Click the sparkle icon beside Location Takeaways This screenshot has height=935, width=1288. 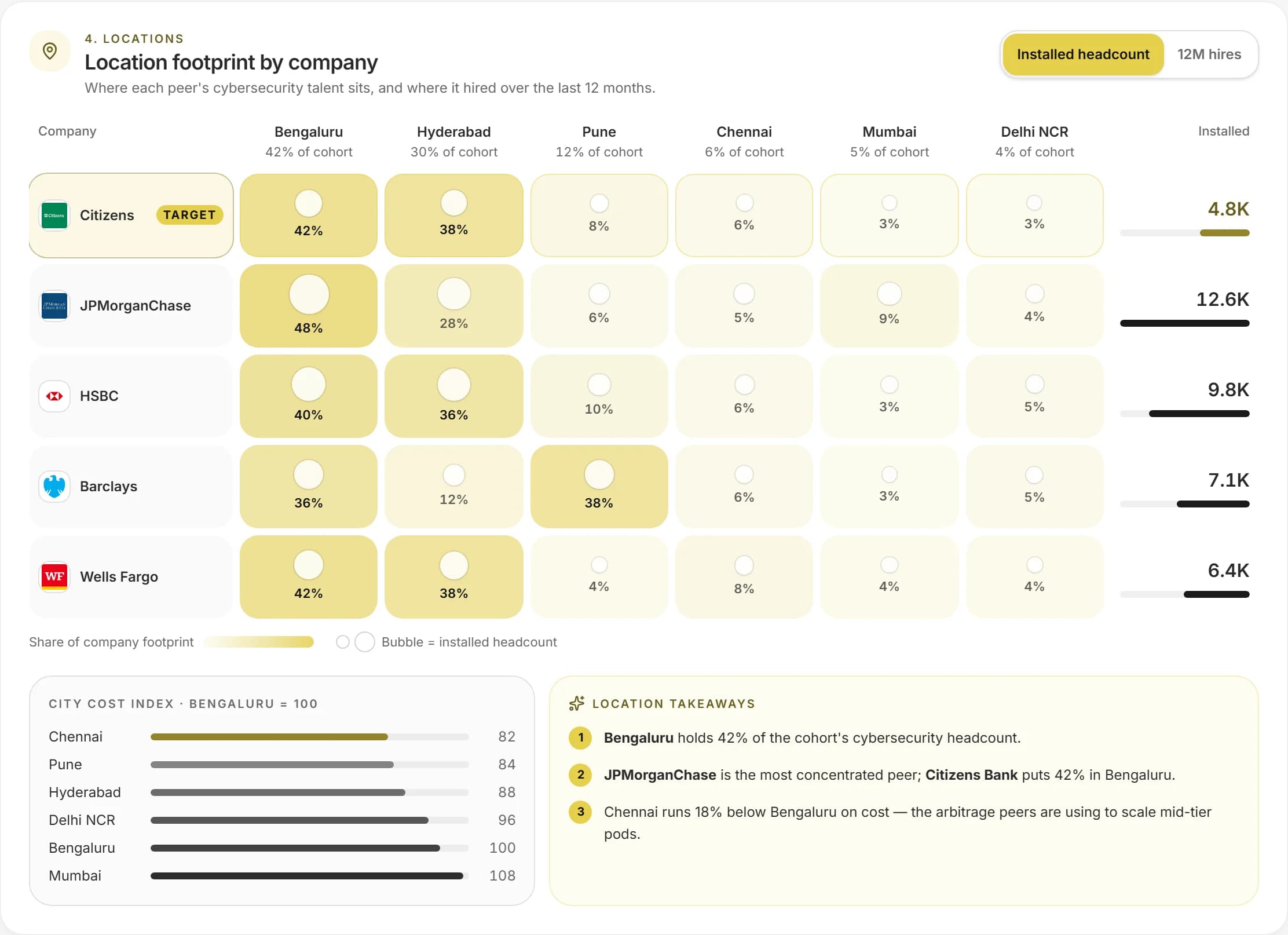(x=577, y=703)
